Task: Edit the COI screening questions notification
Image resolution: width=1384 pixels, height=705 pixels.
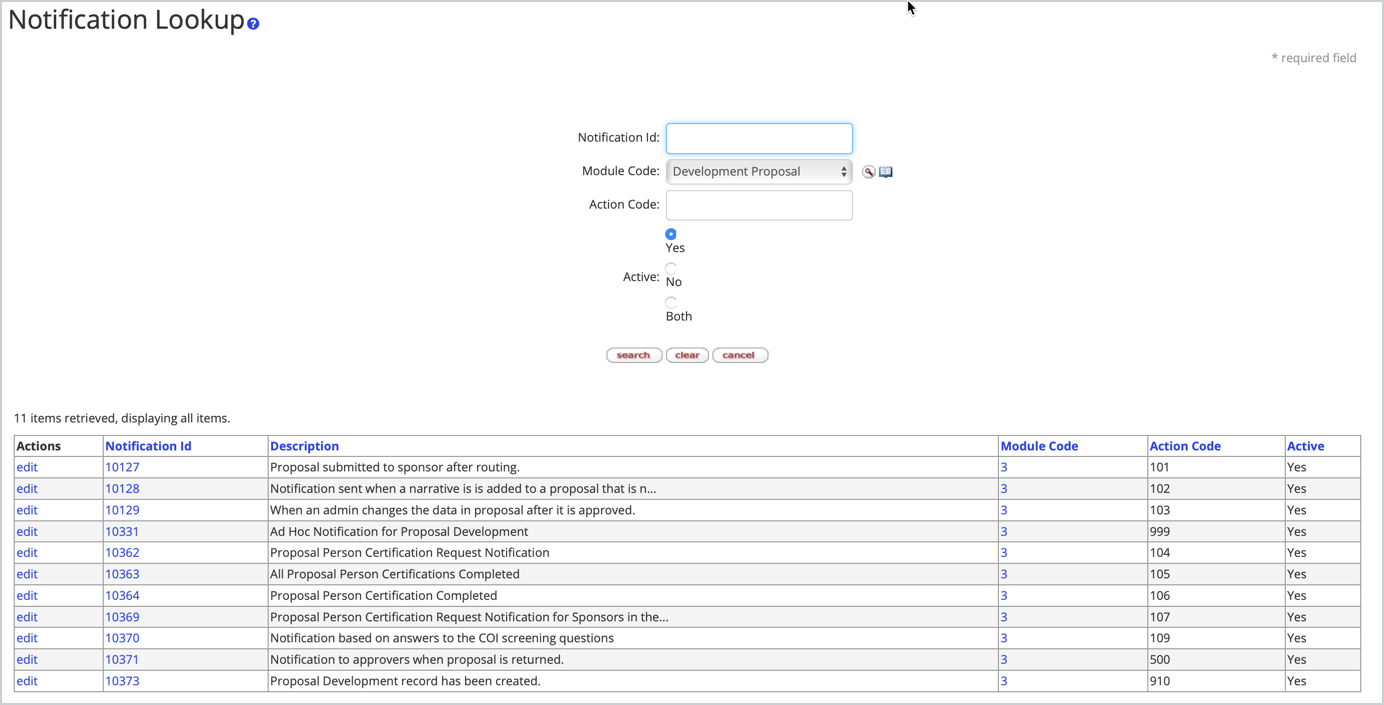Action: 26,637
